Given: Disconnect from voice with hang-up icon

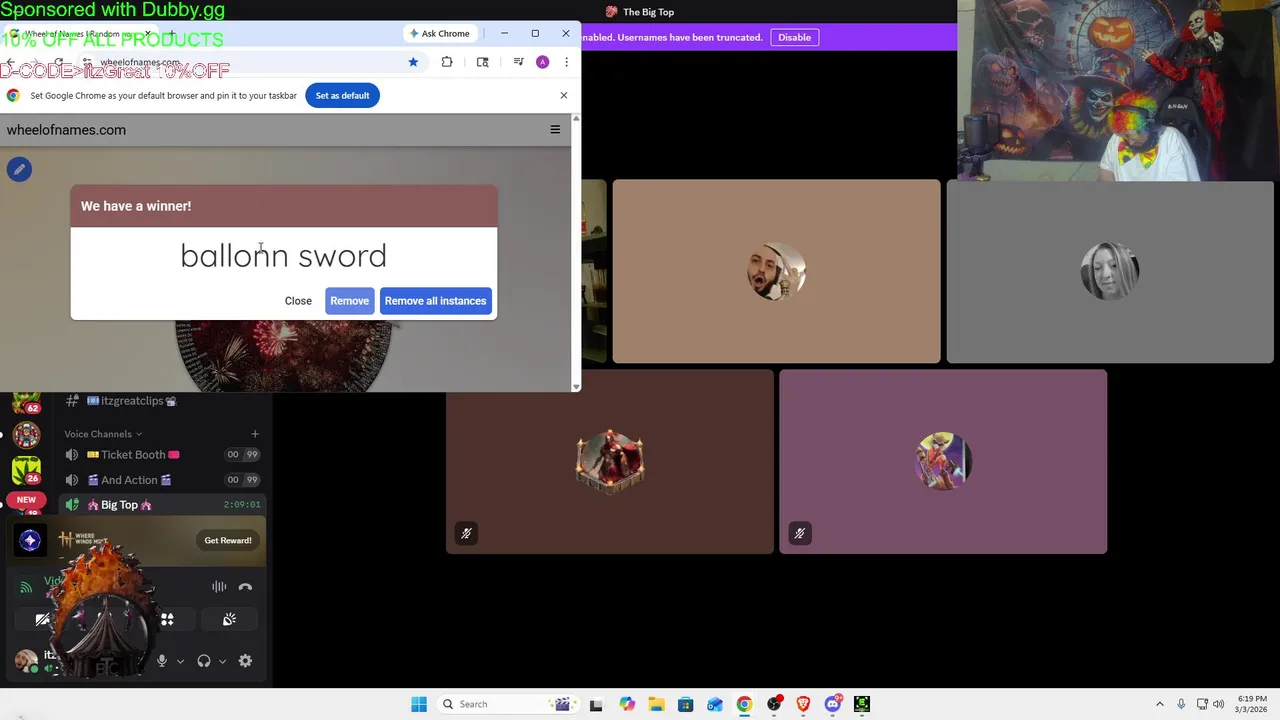Looking at the screenshot, I should pyautogui.click(x=245, y=587).
